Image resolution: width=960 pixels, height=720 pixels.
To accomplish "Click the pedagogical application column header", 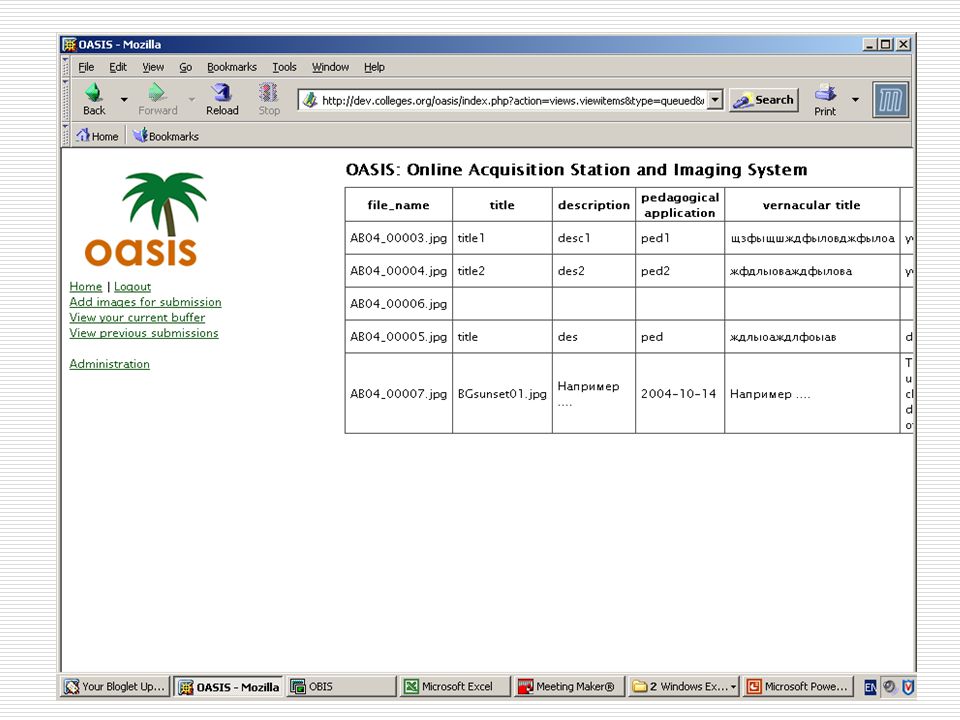I will [x=680, y=204].
